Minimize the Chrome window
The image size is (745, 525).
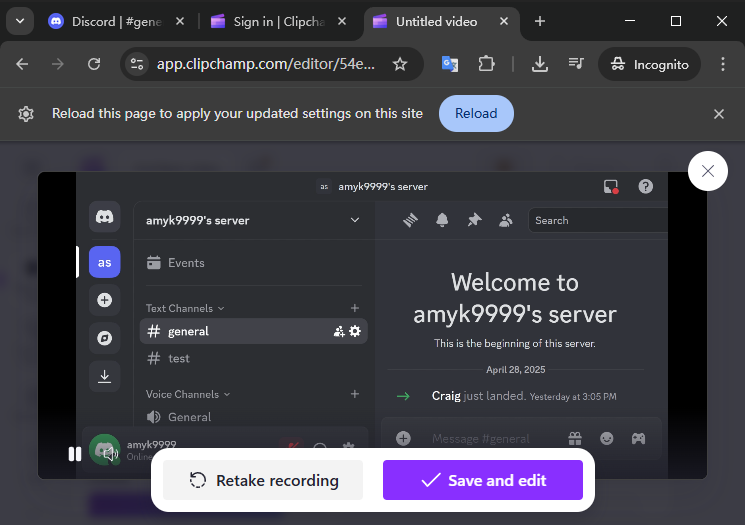(630, 21)
